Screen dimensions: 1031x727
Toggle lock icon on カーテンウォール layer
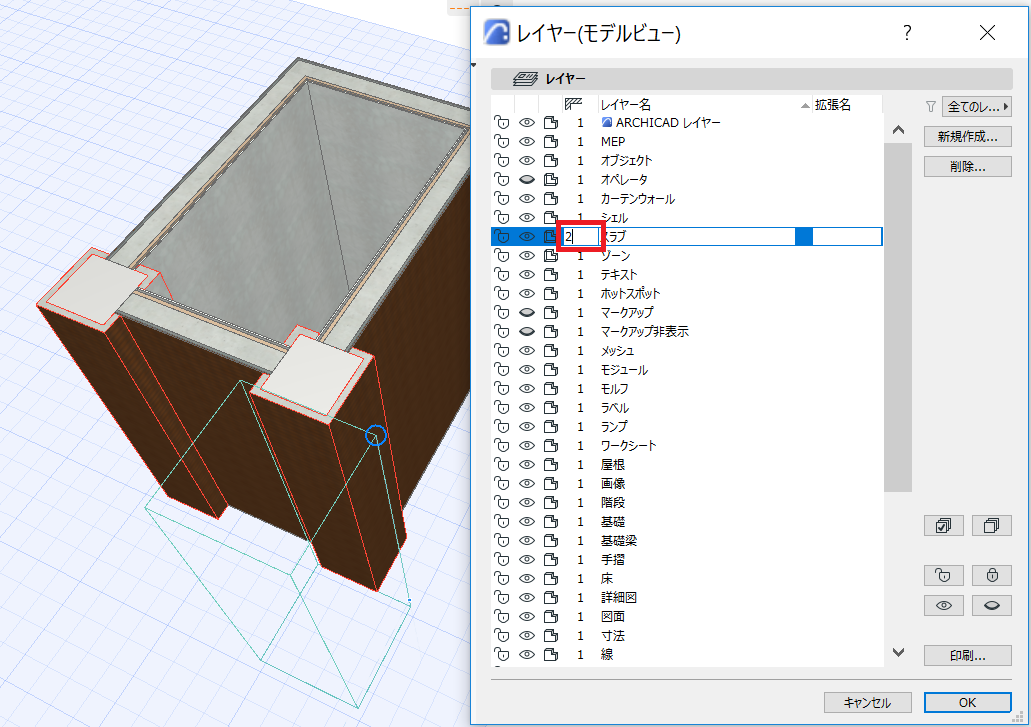click(502, 199)
